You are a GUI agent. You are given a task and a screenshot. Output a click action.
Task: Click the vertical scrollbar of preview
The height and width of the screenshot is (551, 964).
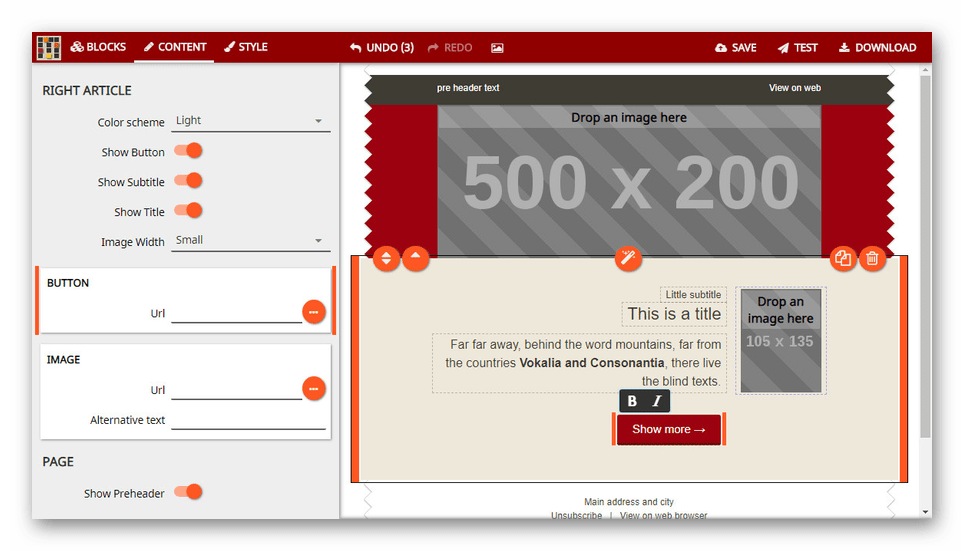coord(925,256)
